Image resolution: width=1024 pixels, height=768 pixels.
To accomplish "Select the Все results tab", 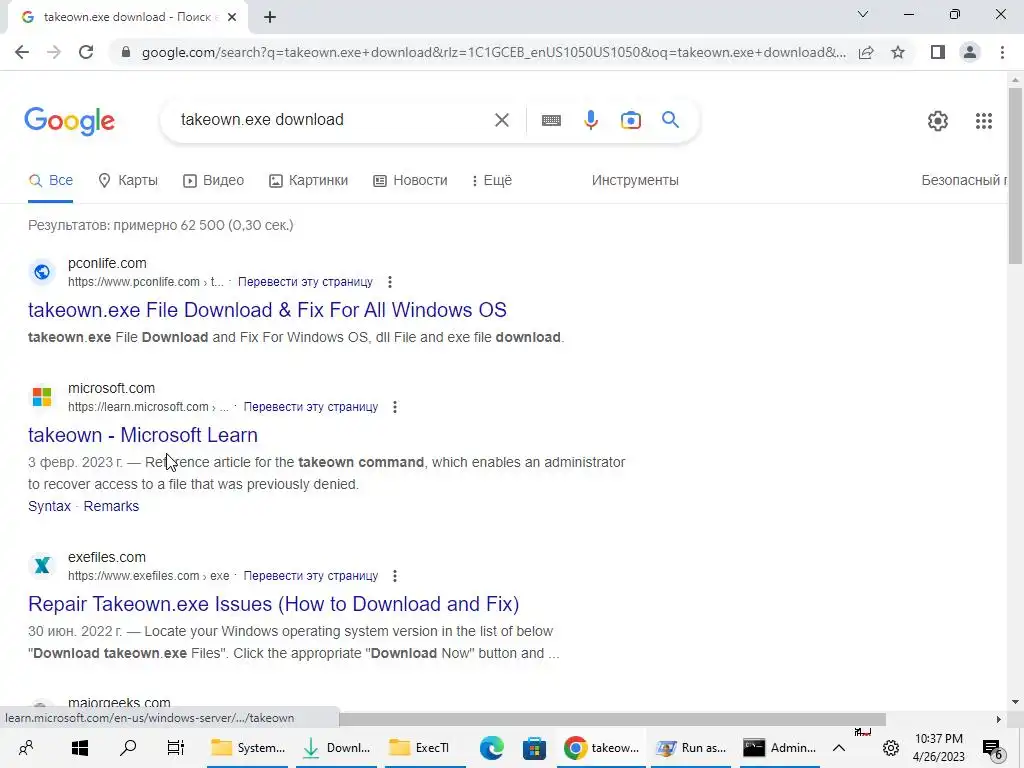I will coord(50,180).
